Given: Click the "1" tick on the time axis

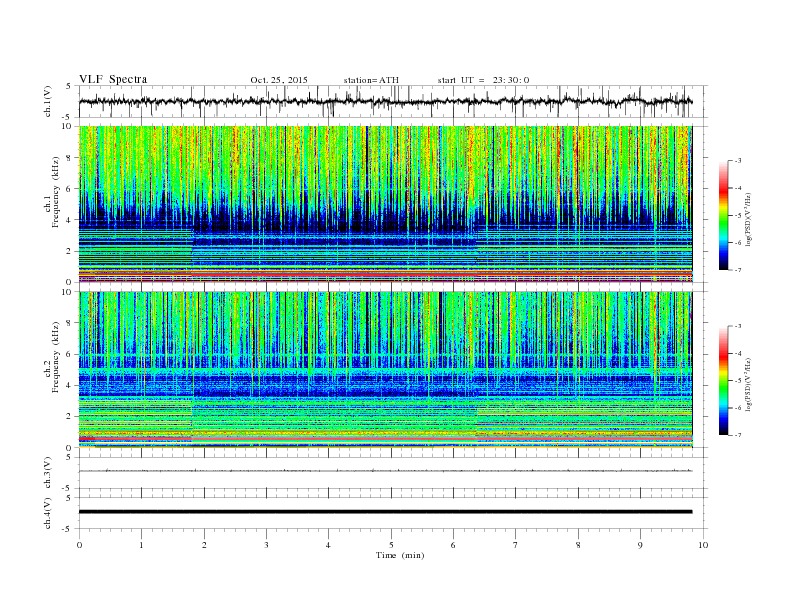Looking at the screenshot, I should (141, 545).
